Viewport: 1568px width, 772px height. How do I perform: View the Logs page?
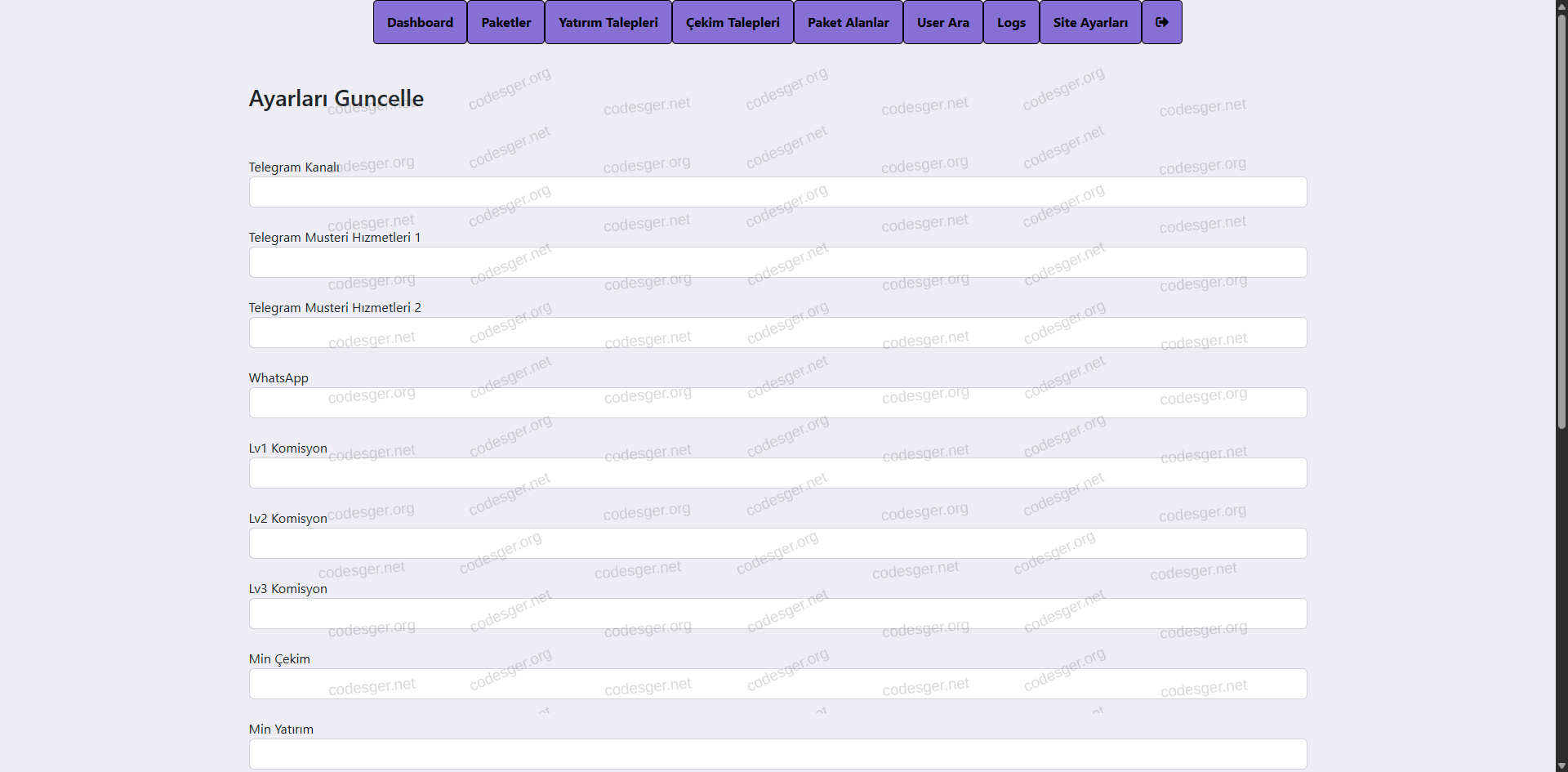[x=1011, y=22]
